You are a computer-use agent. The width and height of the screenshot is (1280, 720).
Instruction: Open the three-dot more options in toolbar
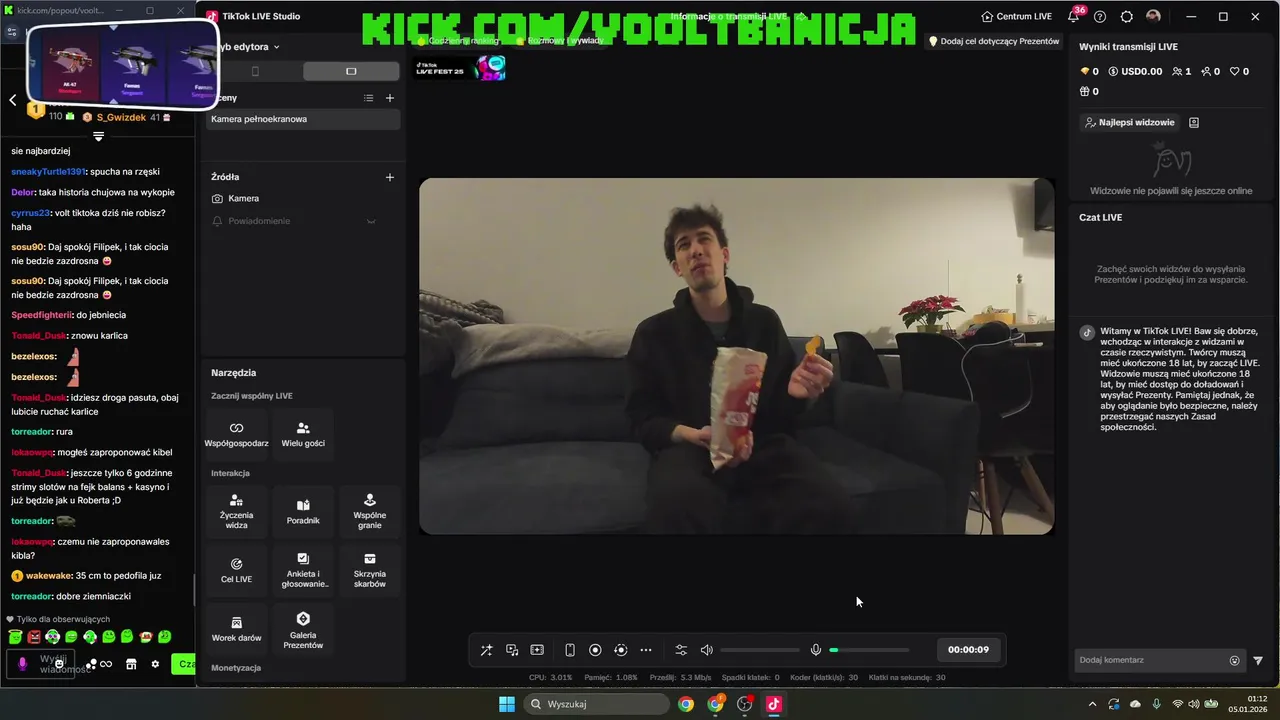coord(646,650)
